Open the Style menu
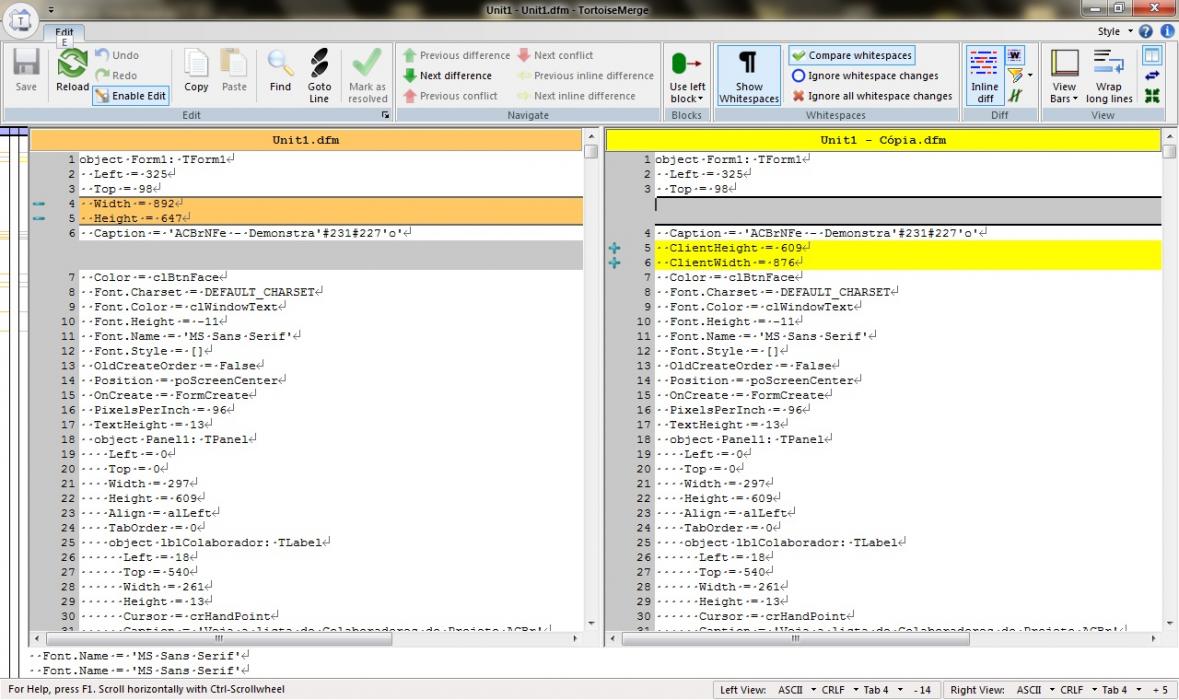Image resolution: width=1179 pixels, height=700 pixels. point(1114,31)
